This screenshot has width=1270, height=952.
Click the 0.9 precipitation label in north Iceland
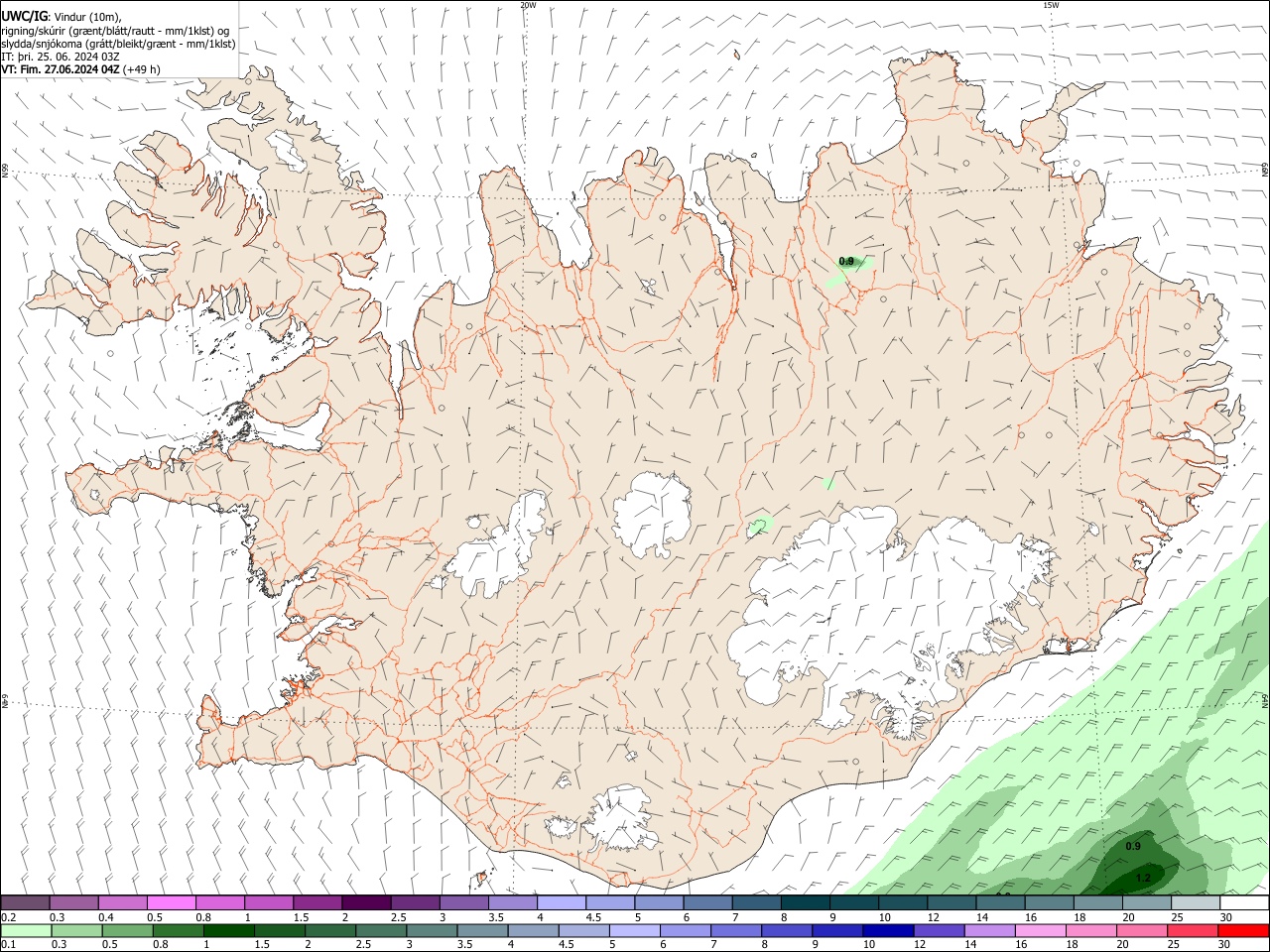[x=846, y=262]
